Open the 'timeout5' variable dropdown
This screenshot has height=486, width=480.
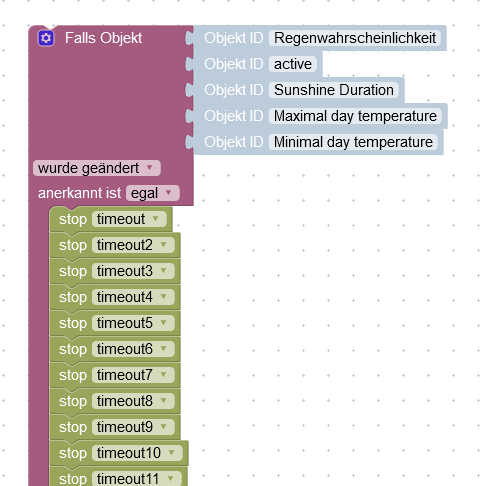(133, 323)
